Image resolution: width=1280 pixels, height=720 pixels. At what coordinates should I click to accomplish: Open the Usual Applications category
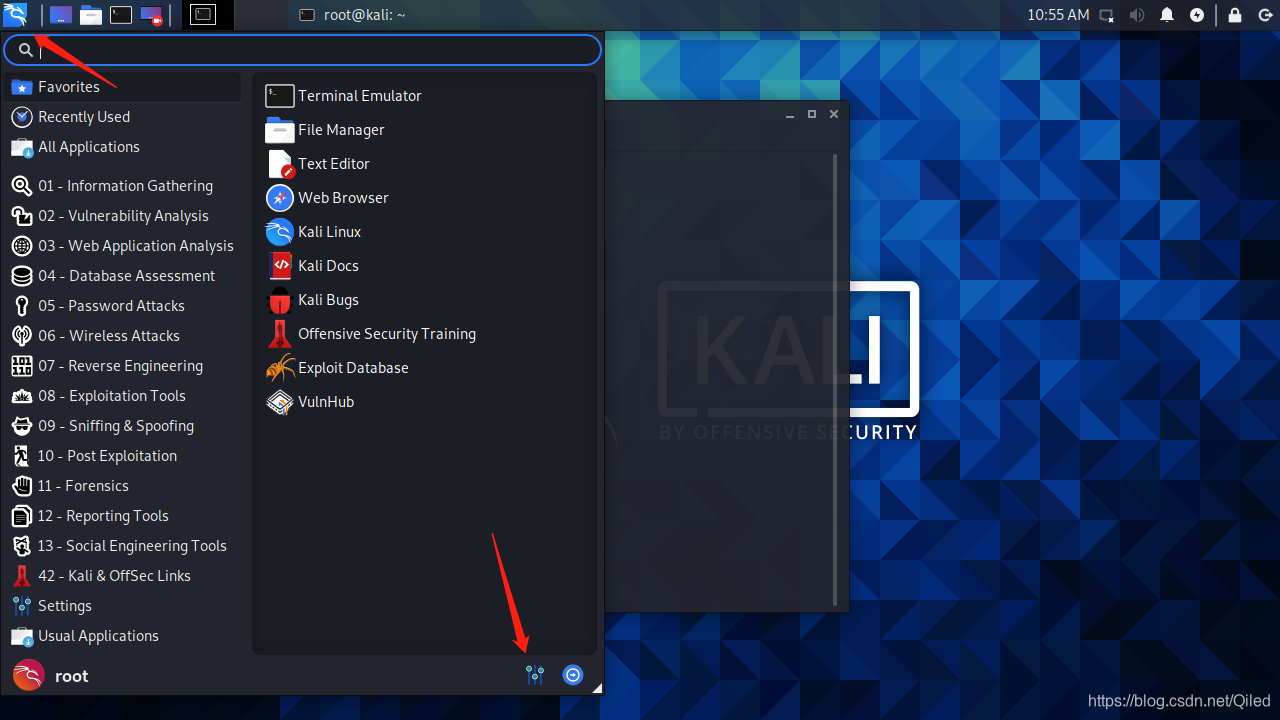[x=122, y=636]
